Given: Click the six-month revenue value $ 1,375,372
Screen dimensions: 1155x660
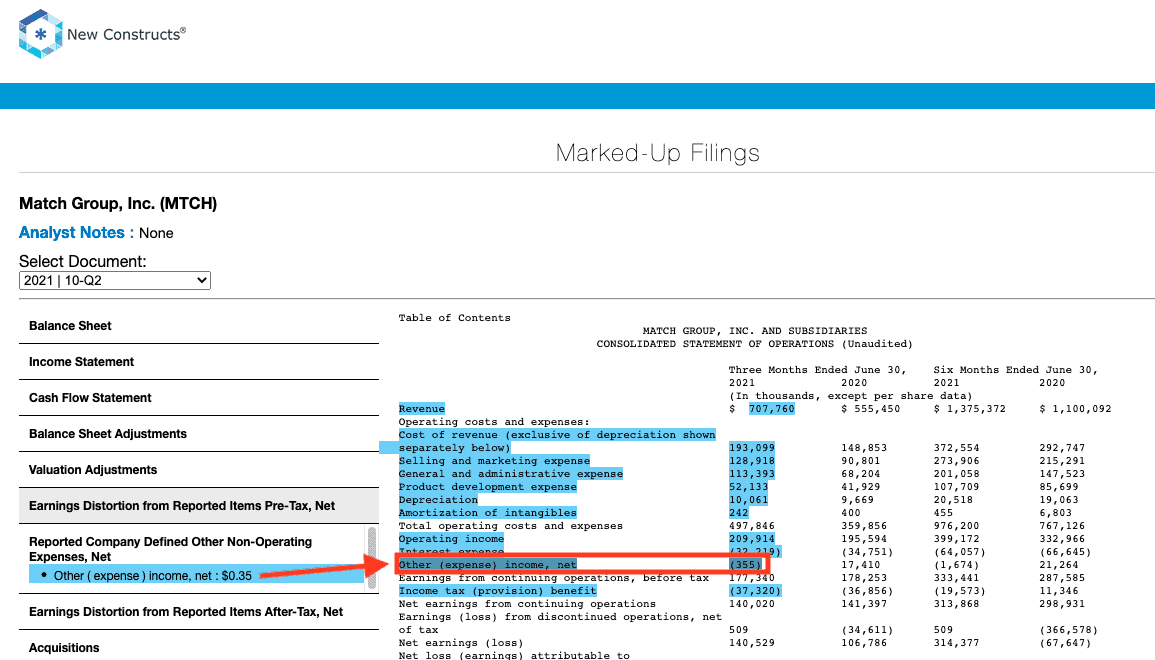Looking at the screenshot, I should tap(969, 409).
